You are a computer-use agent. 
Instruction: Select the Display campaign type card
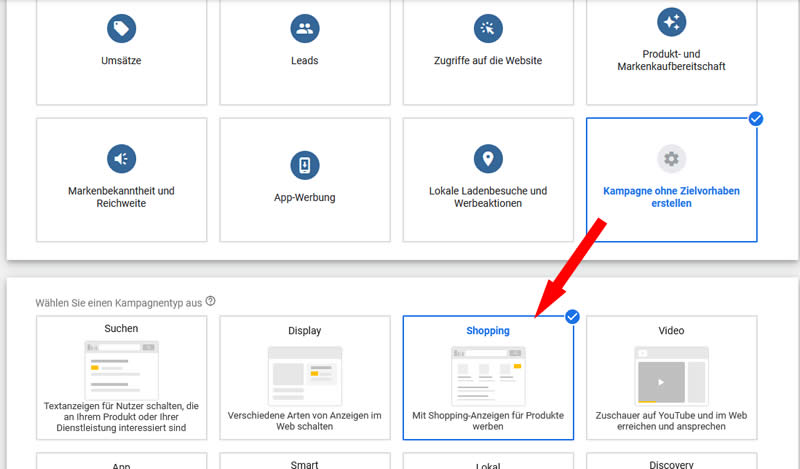[305, 378]
